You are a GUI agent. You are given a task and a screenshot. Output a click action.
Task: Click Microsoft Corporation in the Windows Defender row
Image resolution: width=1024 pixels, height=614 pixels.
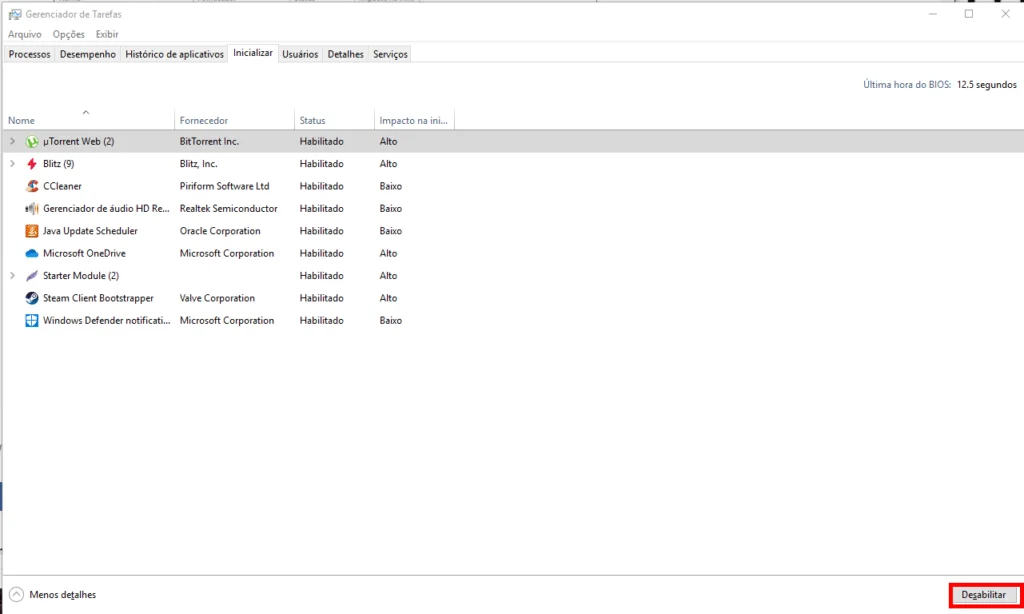click(227, 320)
